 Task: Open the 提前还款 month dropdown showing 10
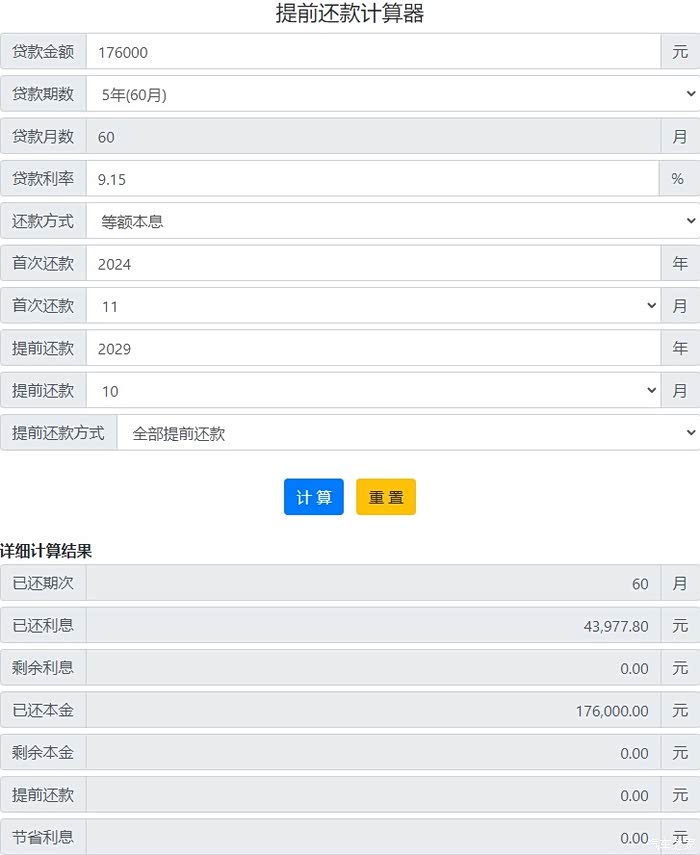pyautogui.click(x=373, y=391)
